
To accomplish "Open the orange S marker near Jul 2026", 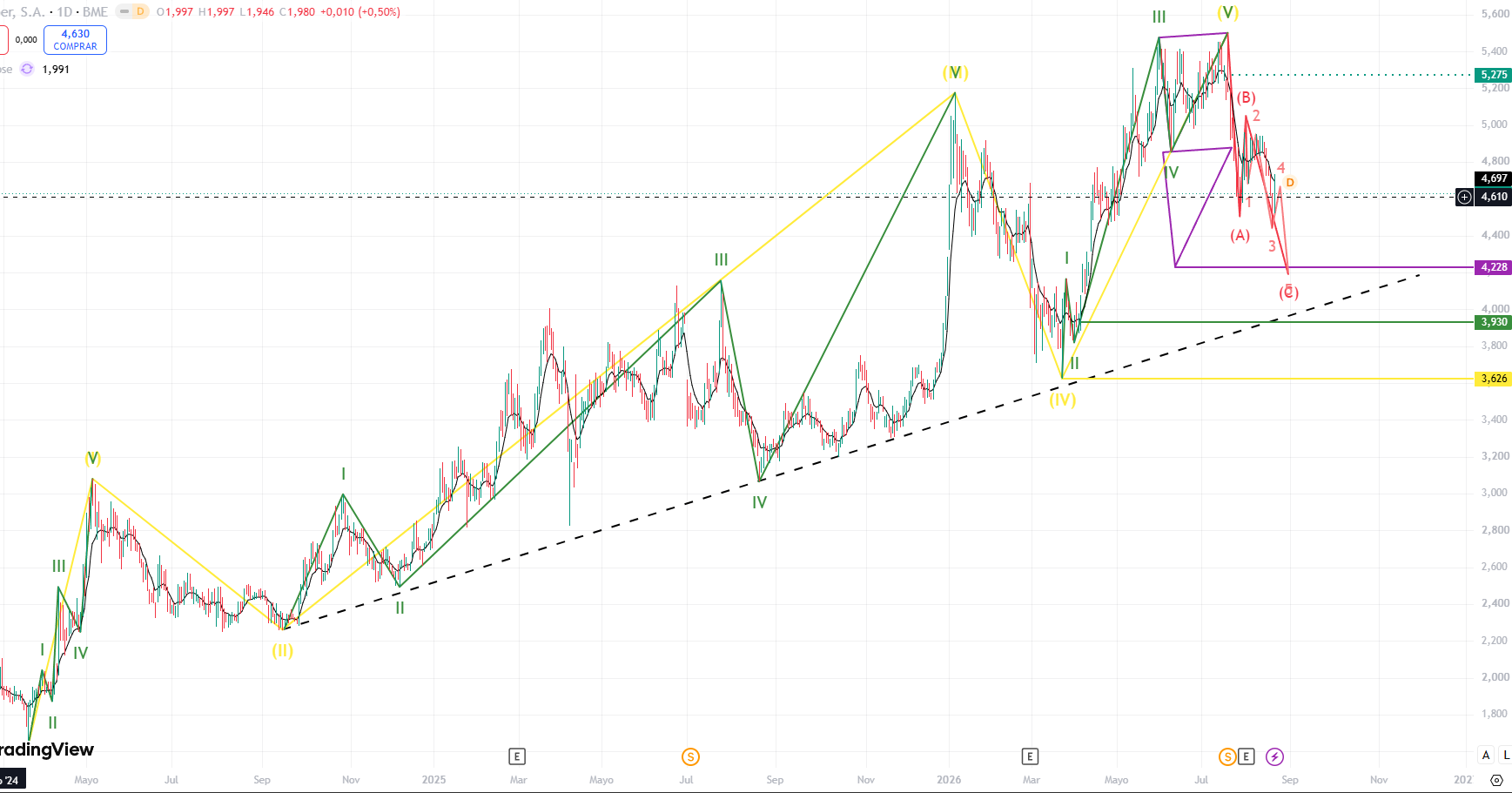I will (1227, 756).
